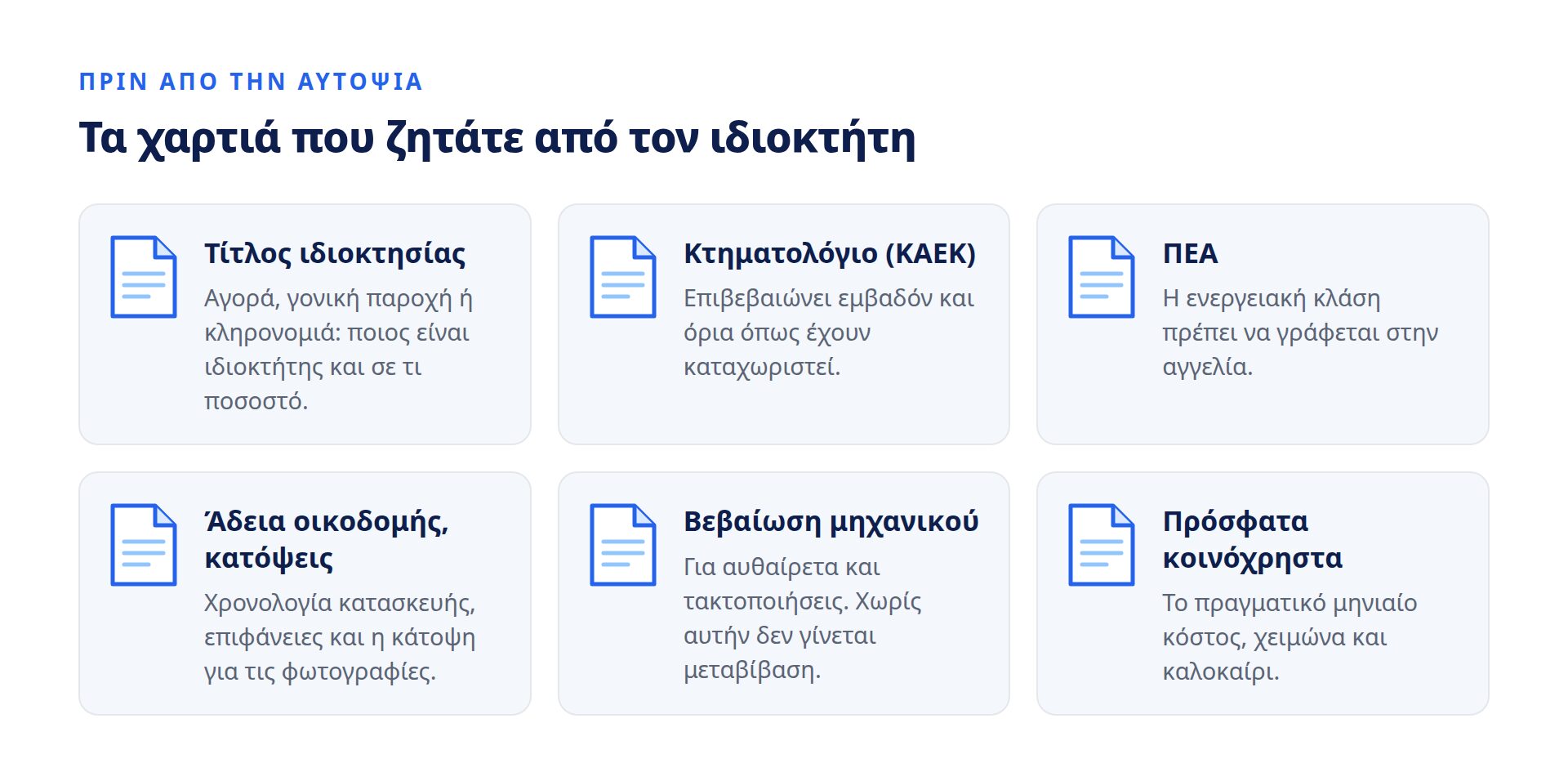
Task: Click description starting Για αυθαίρετα και τακτοποιήσεις
Action: pyautogui.click(x=803, y=618)
